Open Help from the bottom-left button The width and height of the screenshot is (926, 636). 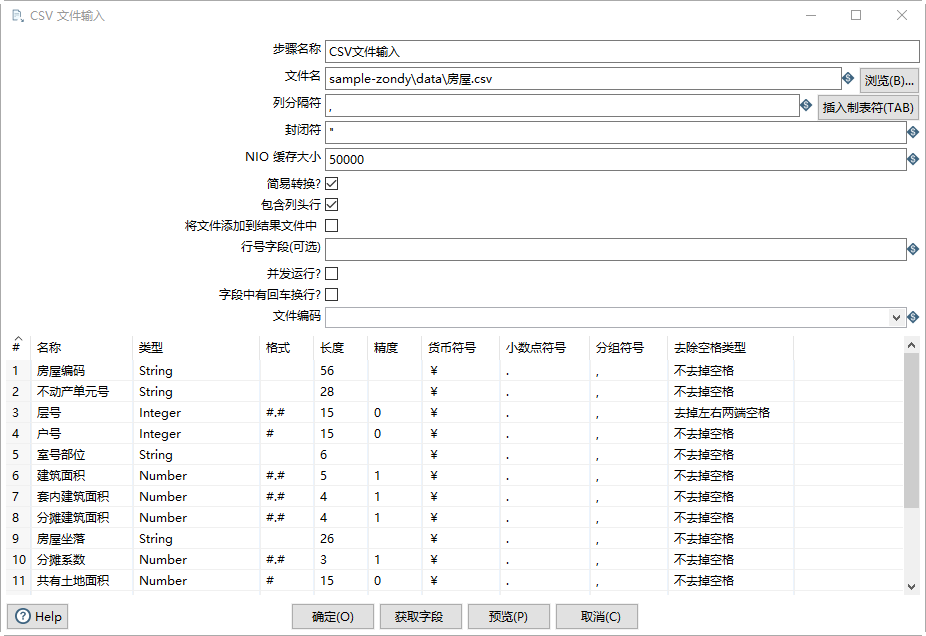pyautogui.click(x=38, y=617)
